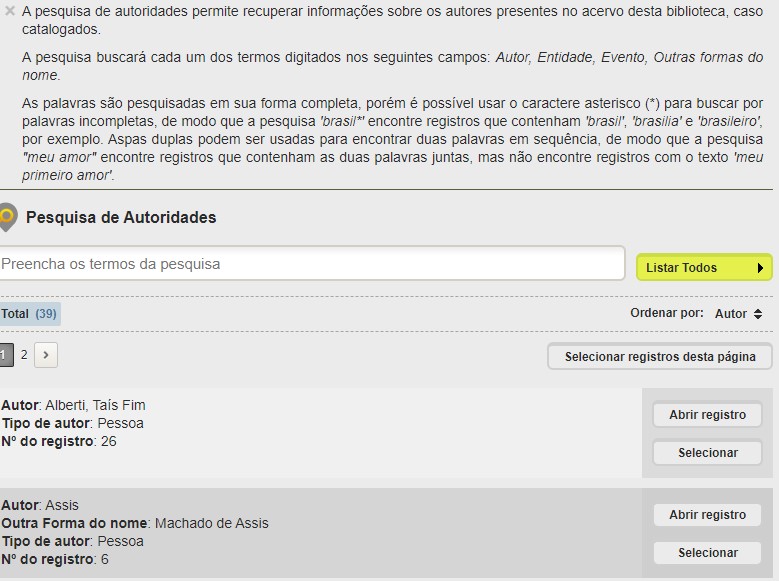
Task: Close the help text with the X icon
Action: click(10, 12)
